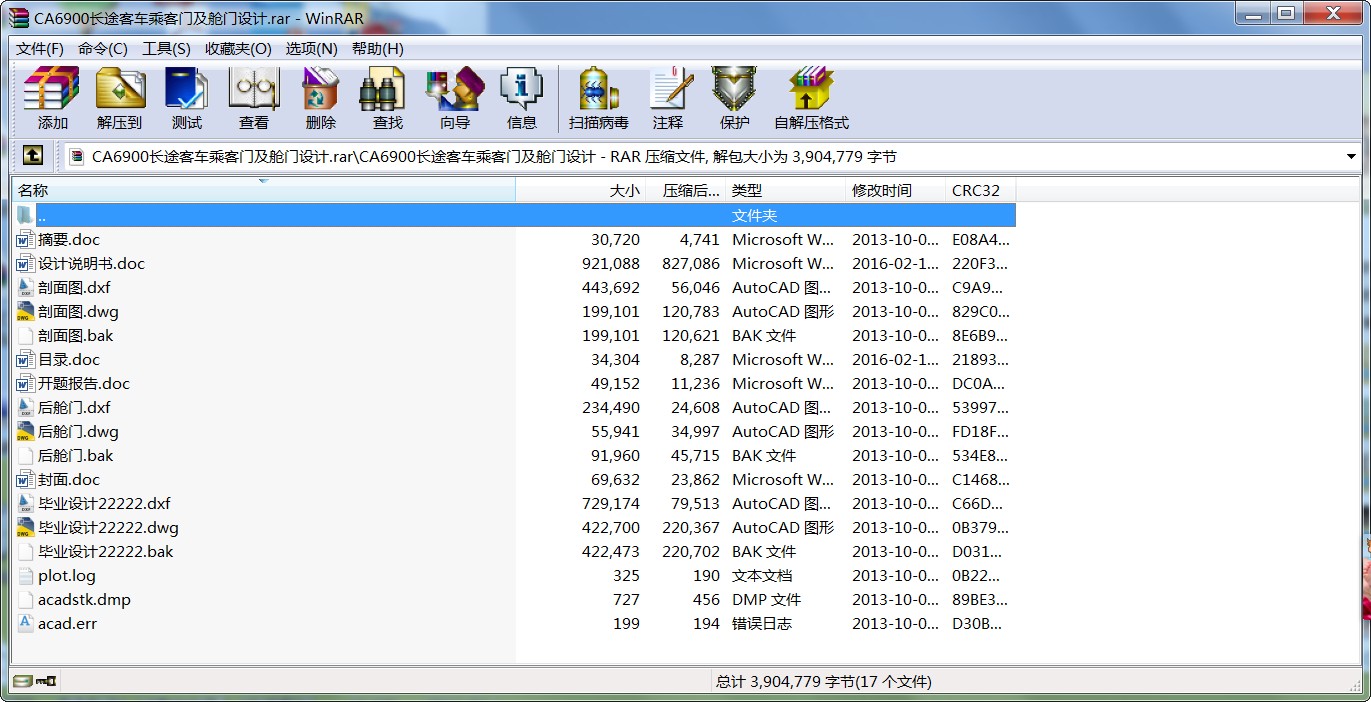1371x702 pixels.
Task: Run the 测试 (Test) archive tool
Action: pyautogui.click(x=186, y=98)
